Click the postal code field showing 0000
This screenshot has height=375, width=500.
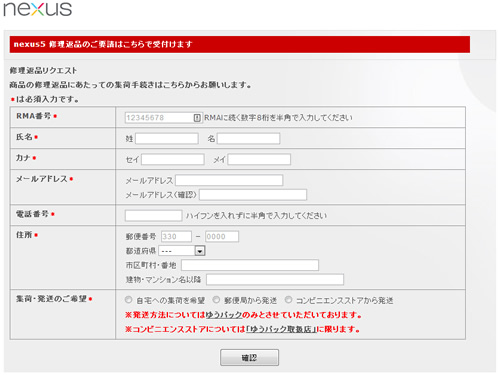click(x=222, y=237)
